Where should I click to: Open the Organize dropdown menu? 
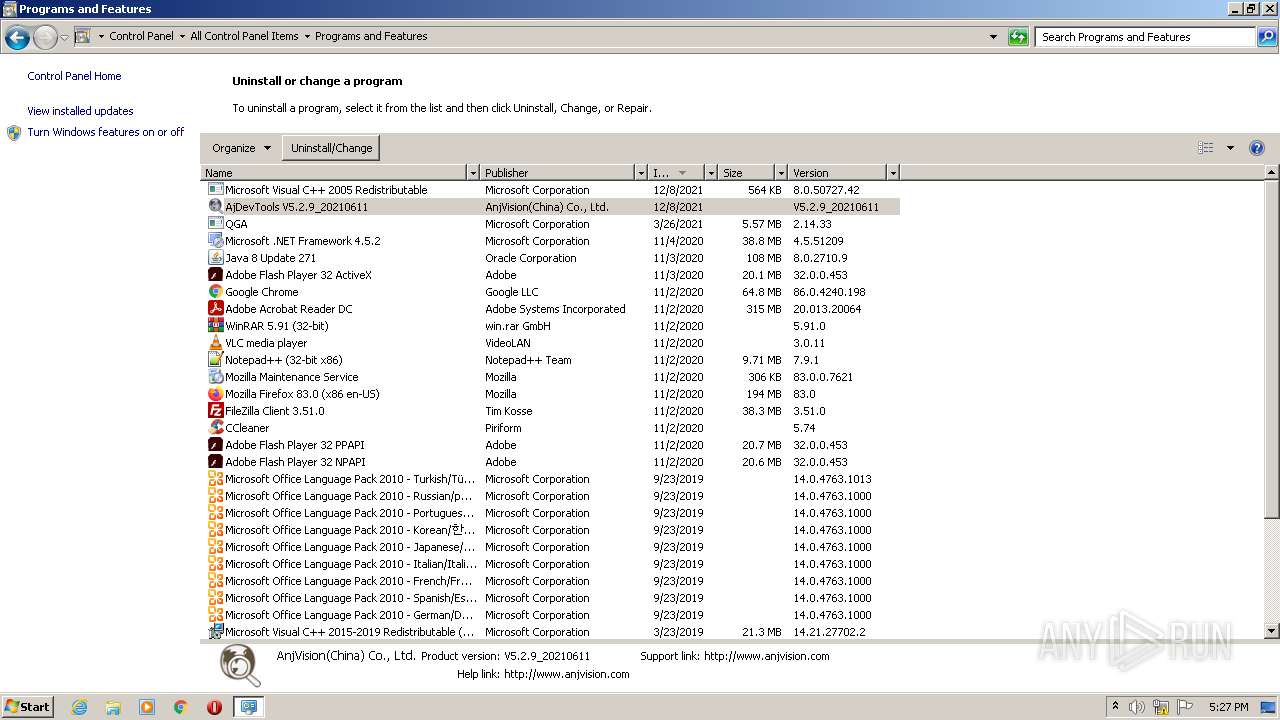(x=241, y=148)
